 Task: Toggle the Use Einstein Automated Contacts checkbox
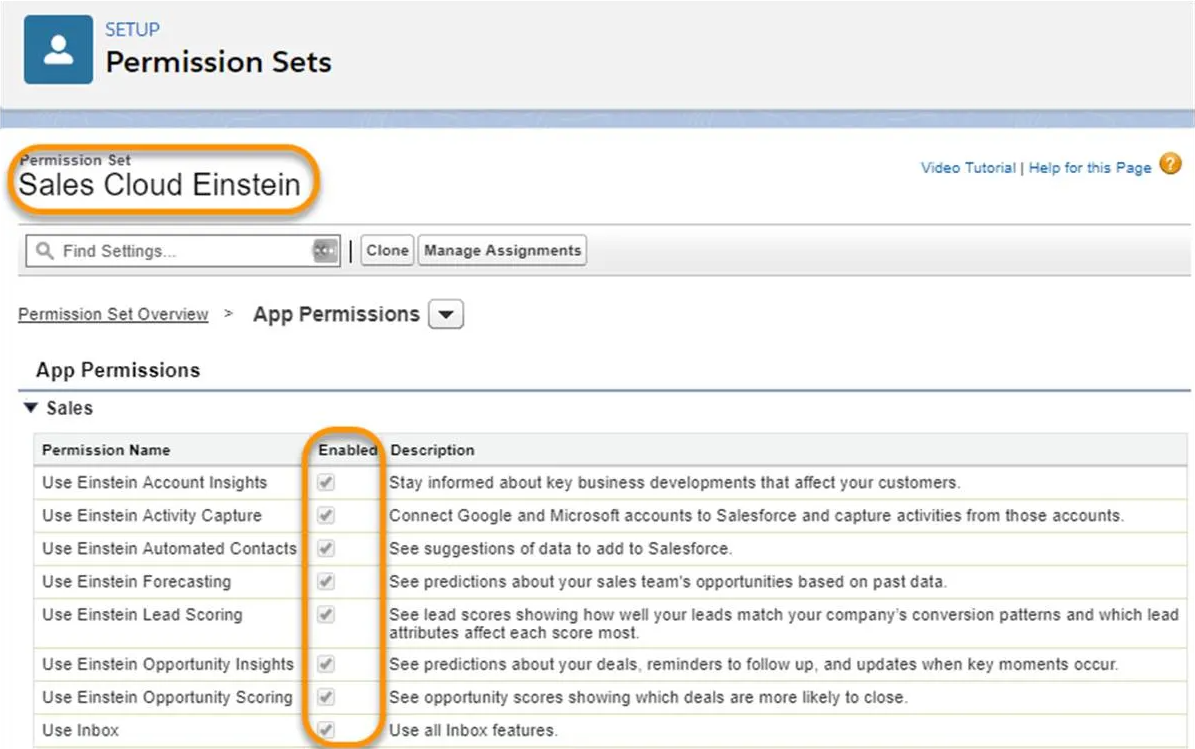coord(327,549)
